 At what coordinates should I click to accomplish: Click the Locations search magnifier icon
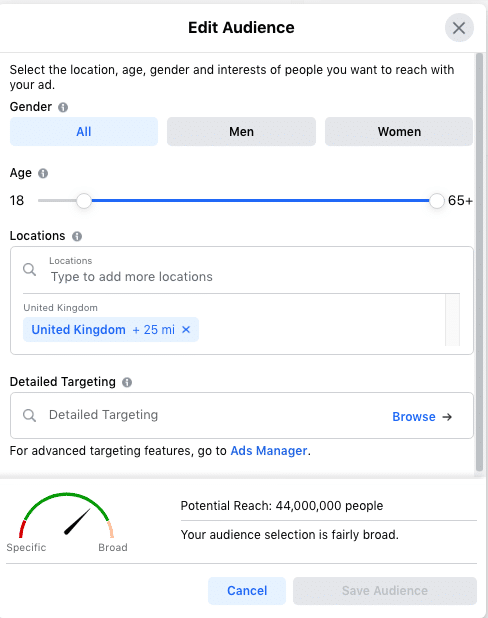pos(30,270)
